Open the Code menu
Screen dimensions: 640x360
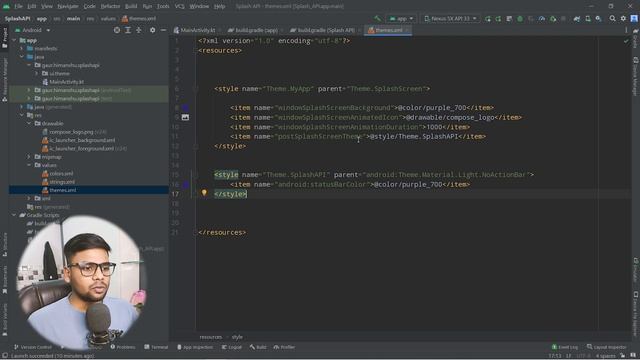coord(89,6)
